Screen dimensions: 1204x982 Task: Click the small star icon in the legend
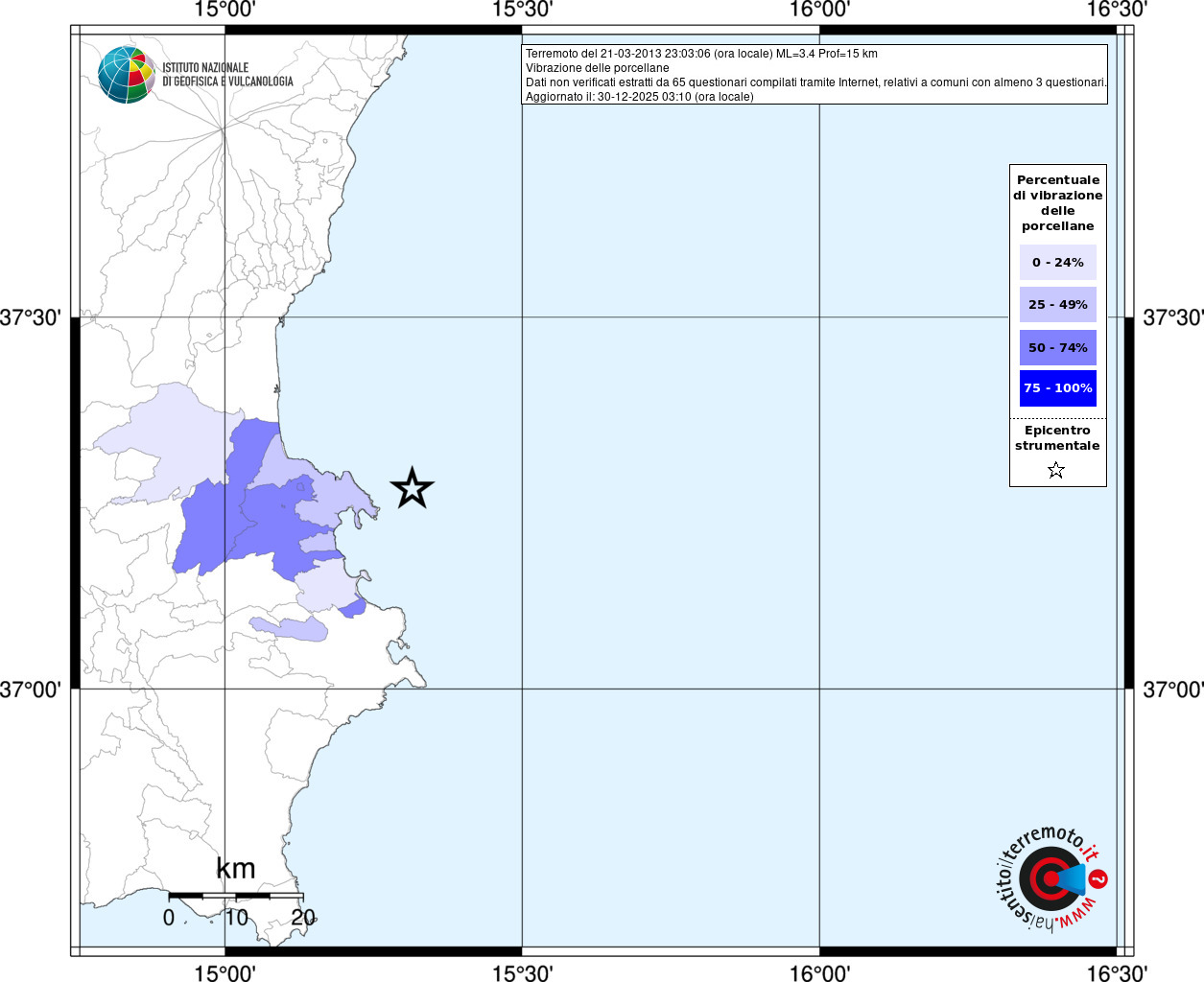coord(1056,470)
